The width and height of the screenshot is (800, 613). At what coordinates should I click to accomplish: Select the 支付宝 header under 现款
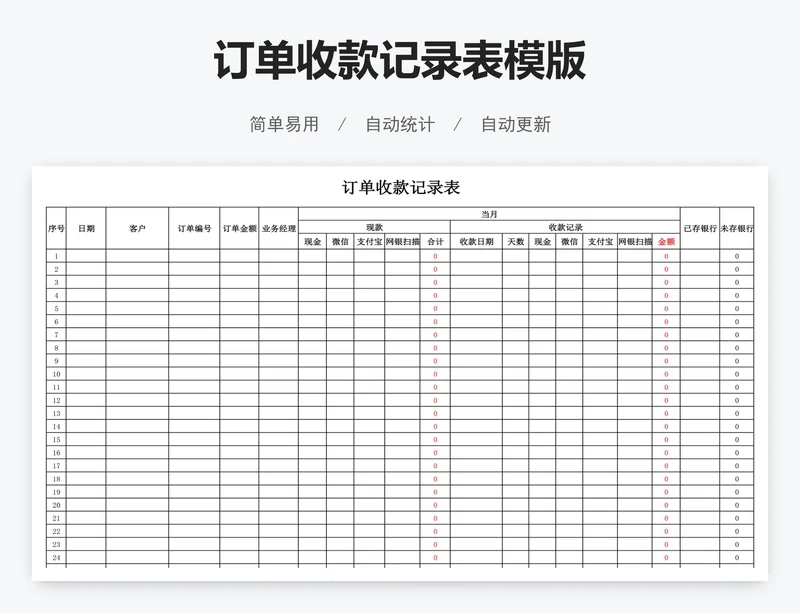click(369, 242)
